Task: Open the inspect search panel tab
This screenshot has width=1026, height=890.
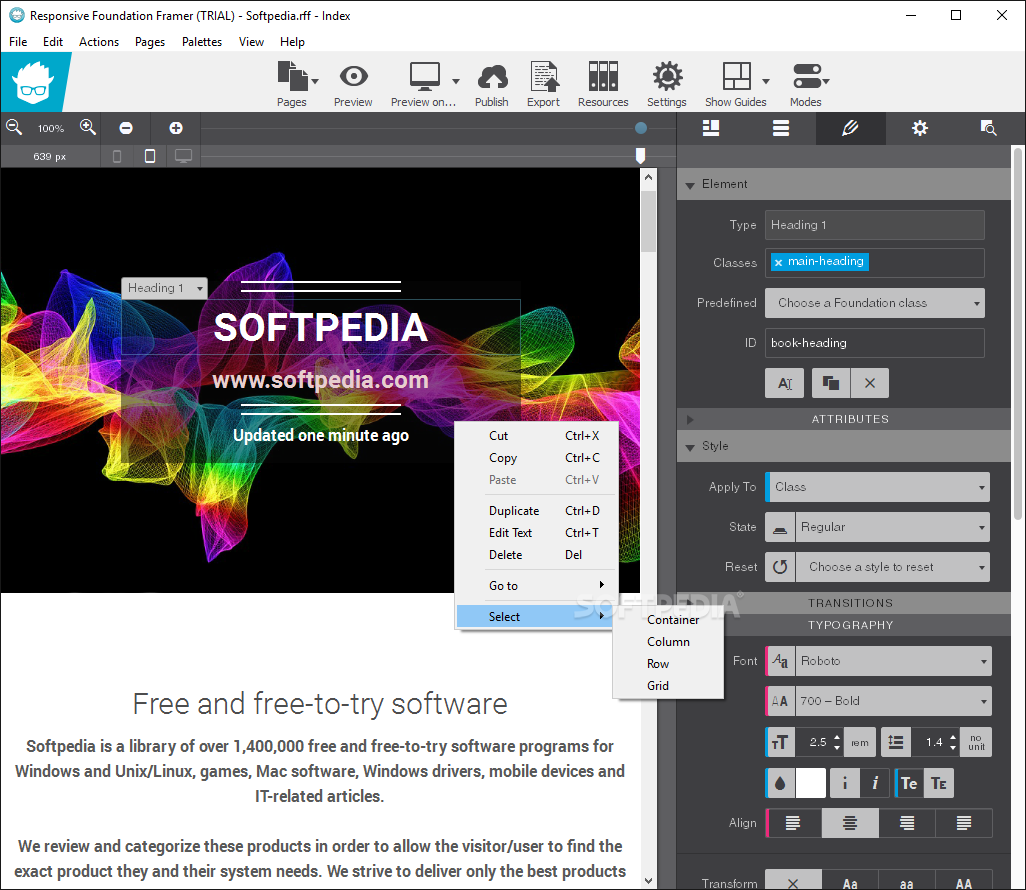Action: click(x=989, y=128)
